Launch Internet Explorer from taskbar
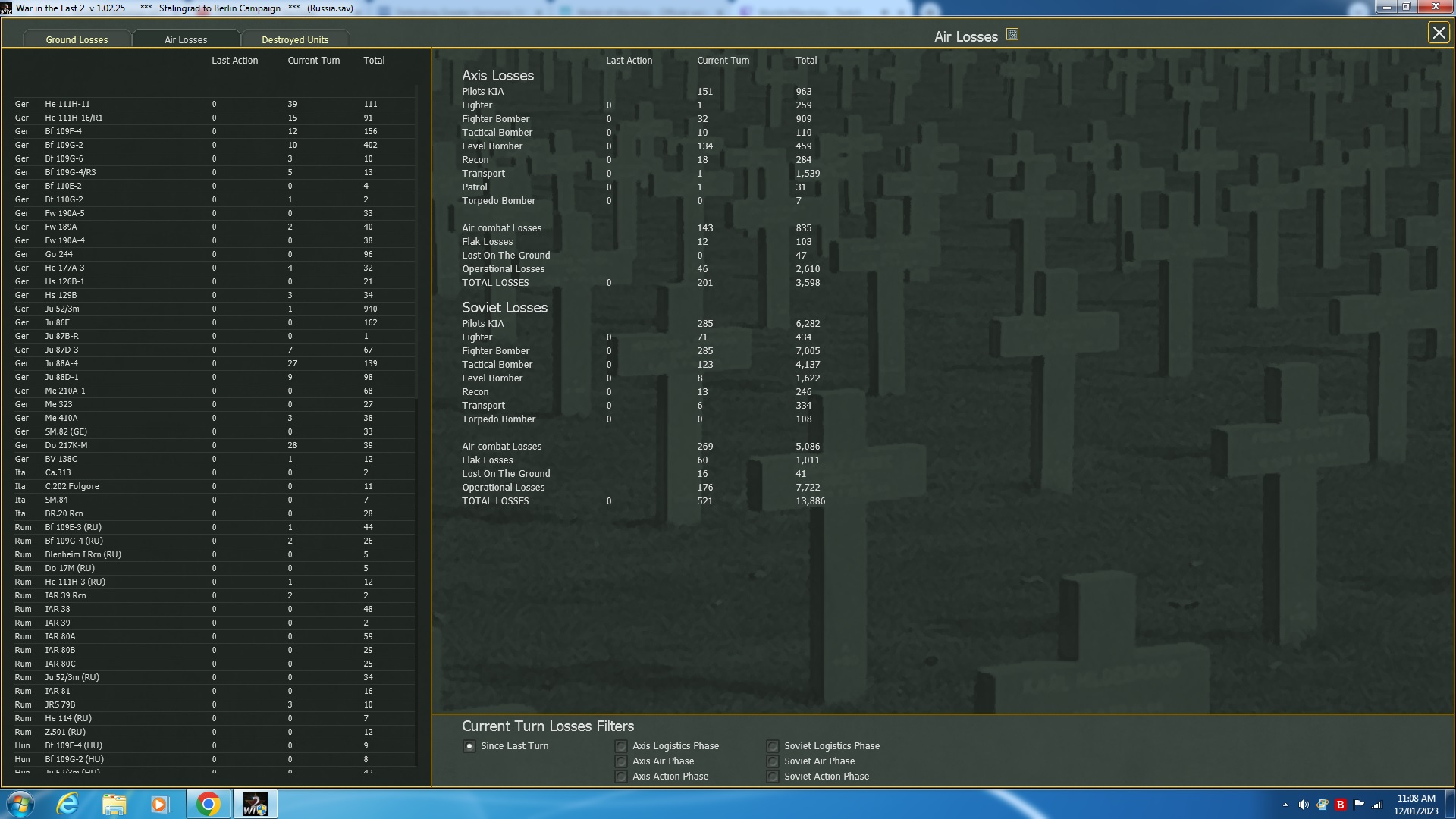 pos(67,804)
